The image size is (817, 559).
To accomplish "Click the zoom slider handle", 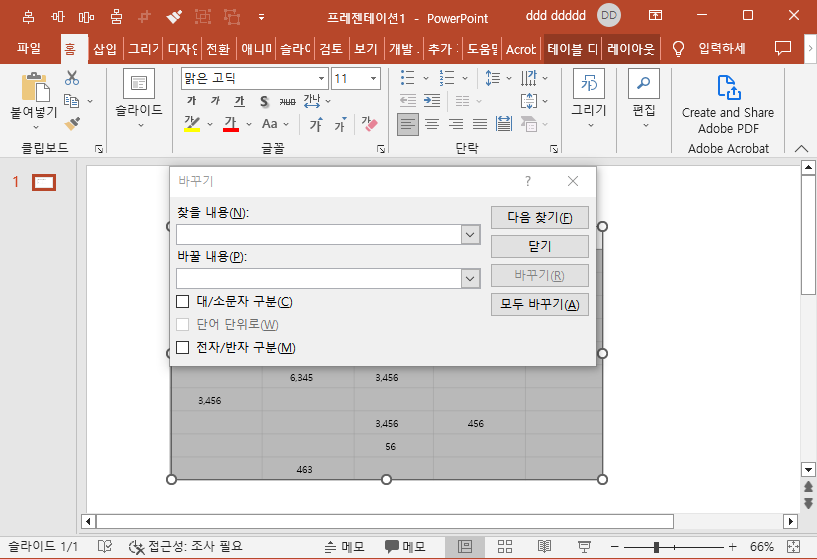I will pos(657,547).
